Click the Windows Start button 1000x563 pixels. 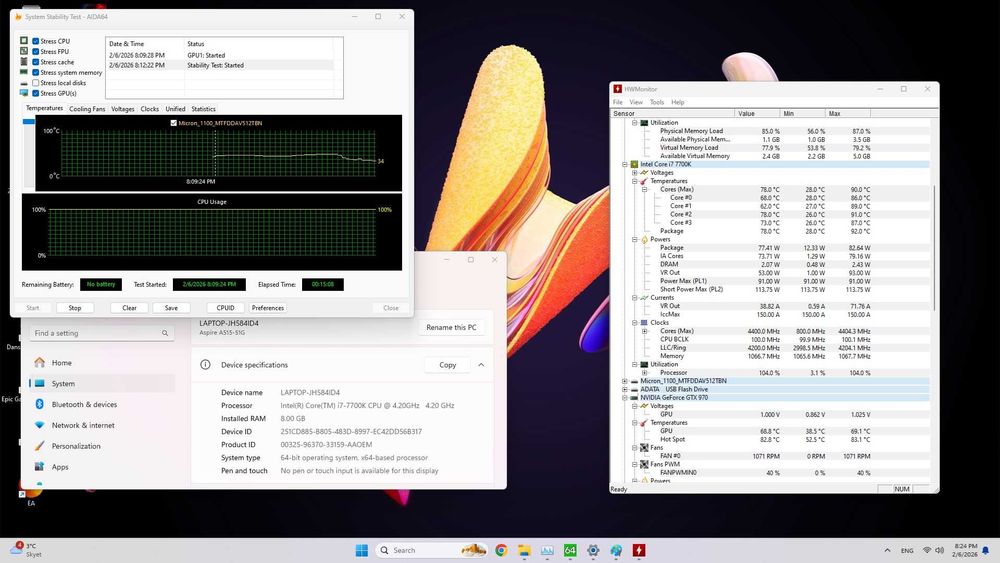[361, 550]
